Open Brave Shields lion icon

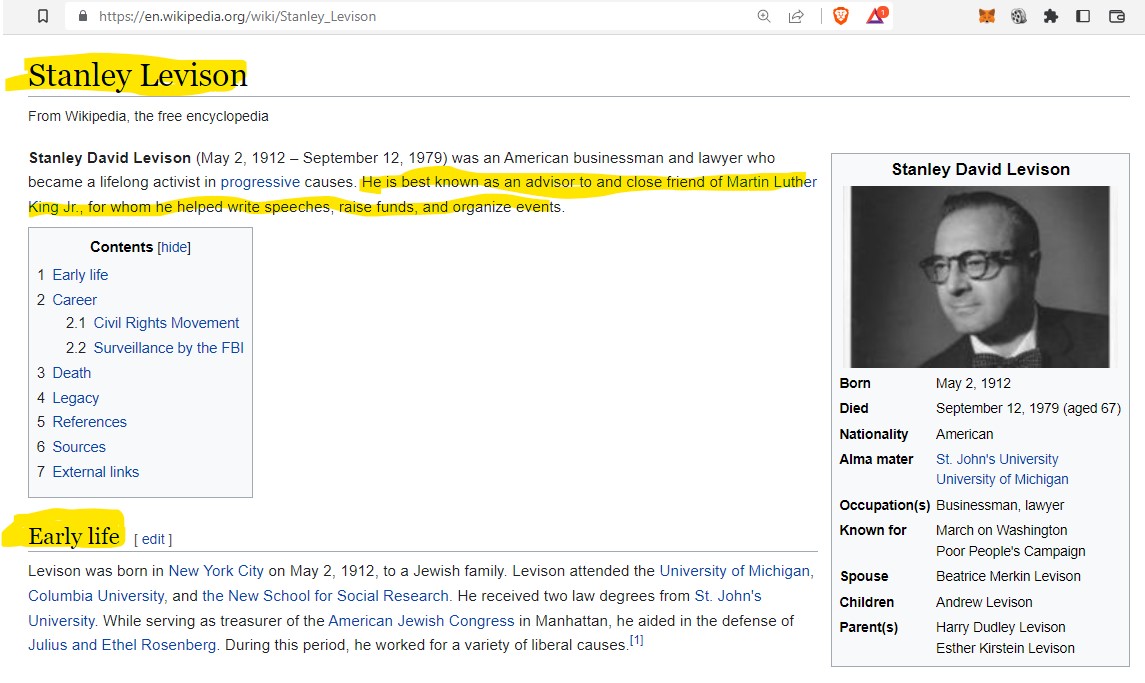841,16
